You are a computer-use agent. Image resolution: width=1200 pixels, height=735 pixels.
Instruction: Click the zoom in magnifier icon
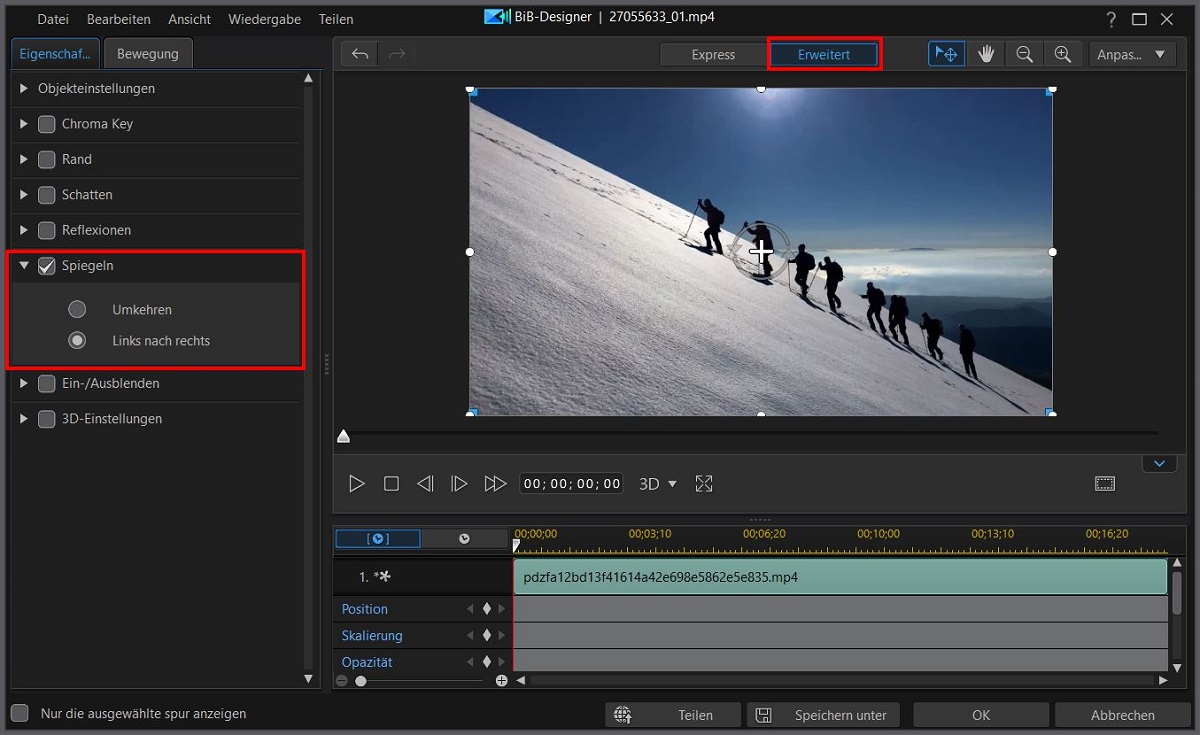click(1063, 54)
